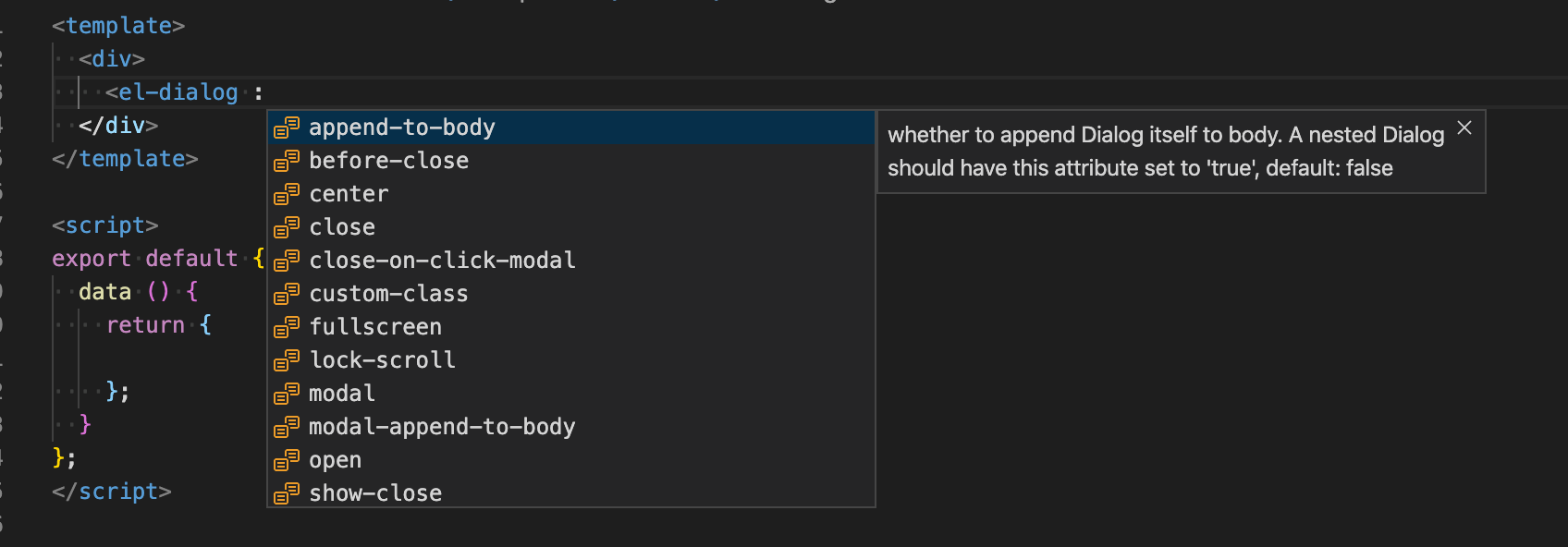Pick modal-append-to-body from suggestions
Image resolution: width=1568 pixels, height=547 pixels.
571,427
